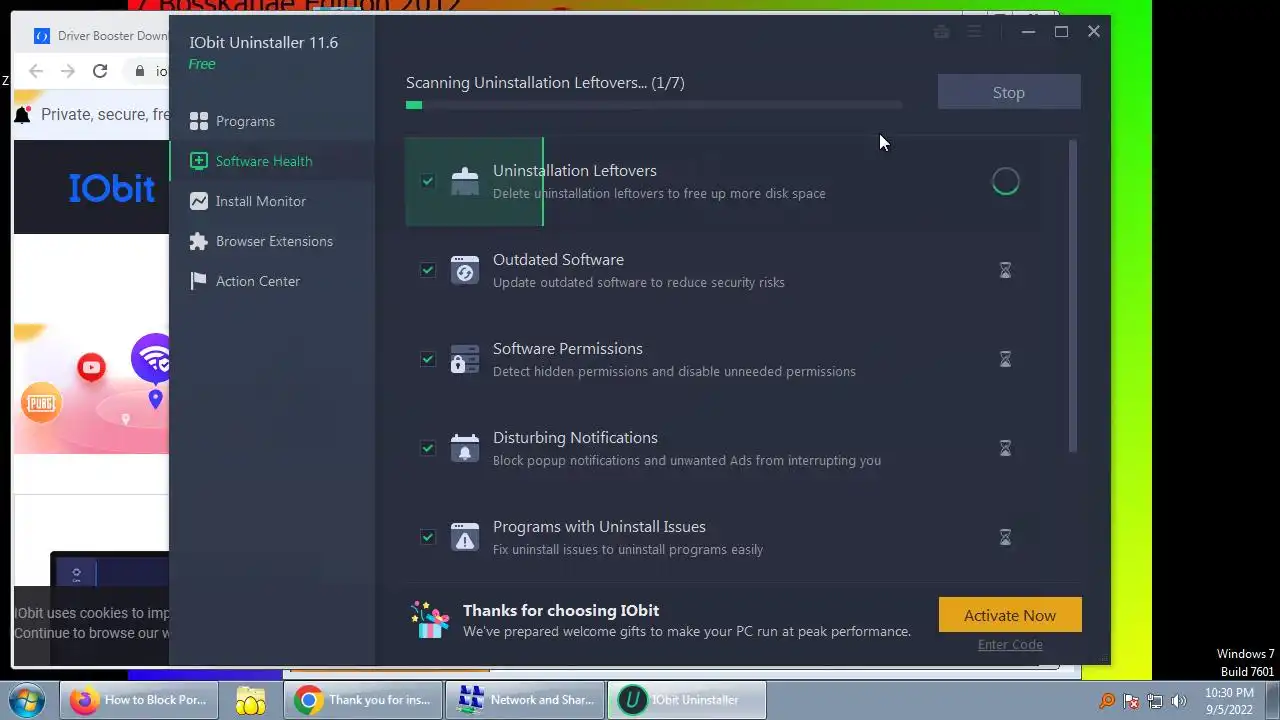
Task: Open the folder taskbar icon
Action: [x=251, y=700]
